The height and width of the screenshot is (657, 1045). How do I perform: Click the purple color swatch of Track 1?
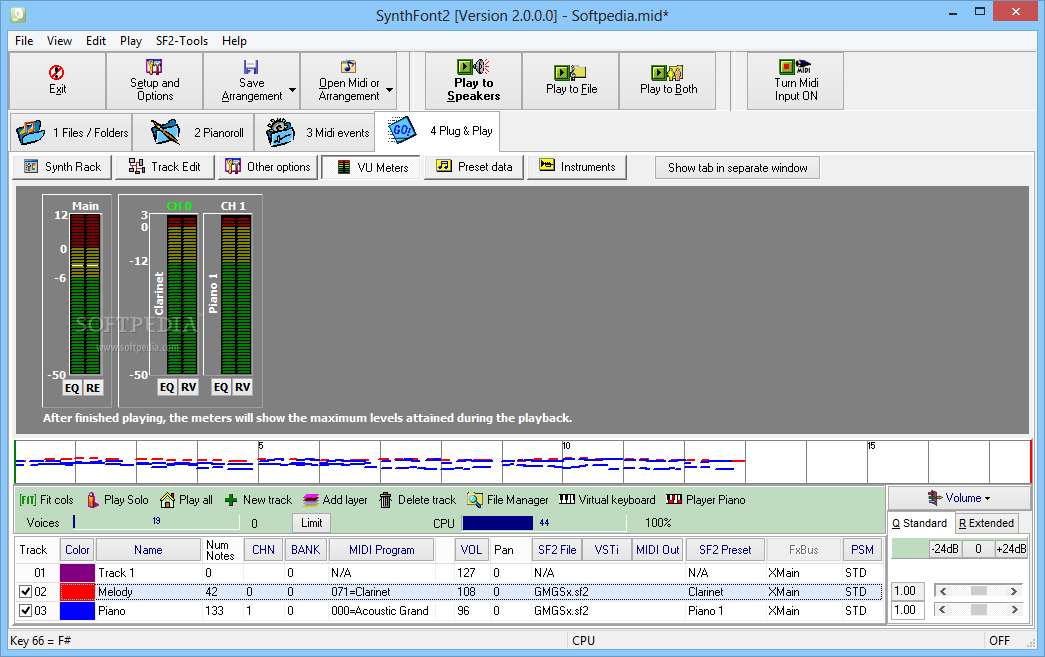[x=77, y=573]
